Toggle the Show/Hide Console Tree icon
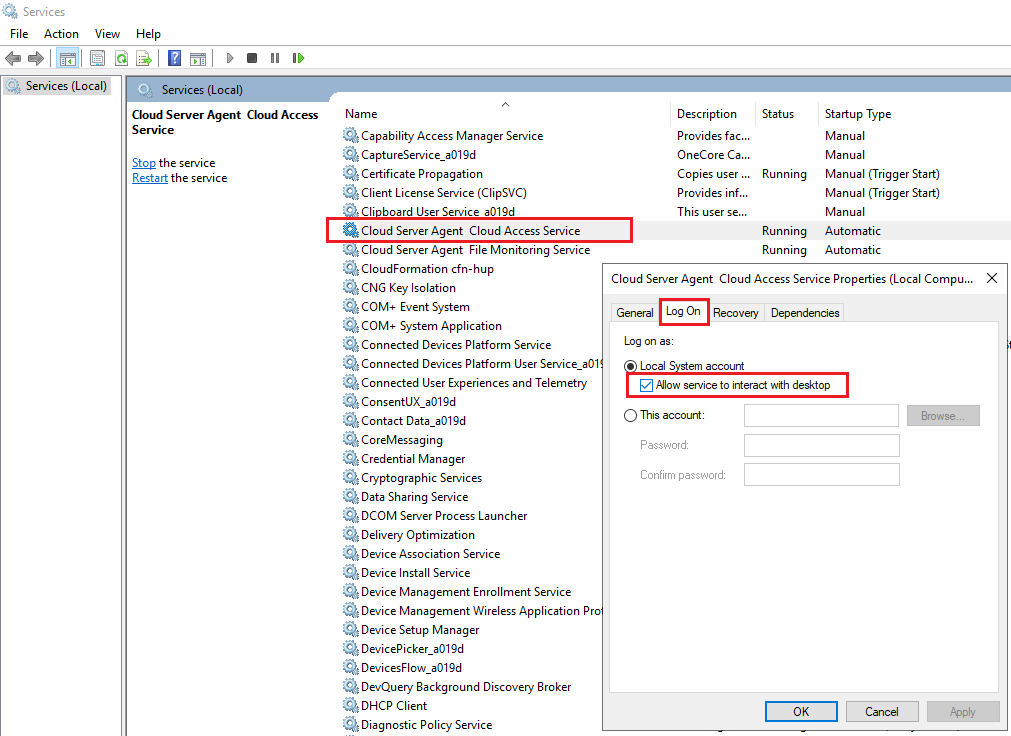 (x=68, y=59)
